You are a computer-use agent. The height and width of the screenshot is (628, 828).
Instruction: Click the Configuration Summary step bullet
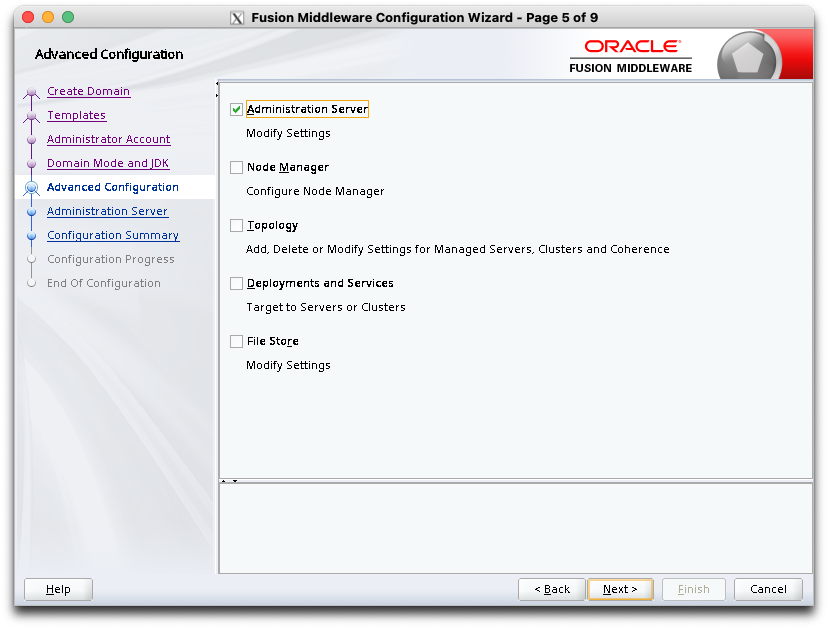(32, 236)
